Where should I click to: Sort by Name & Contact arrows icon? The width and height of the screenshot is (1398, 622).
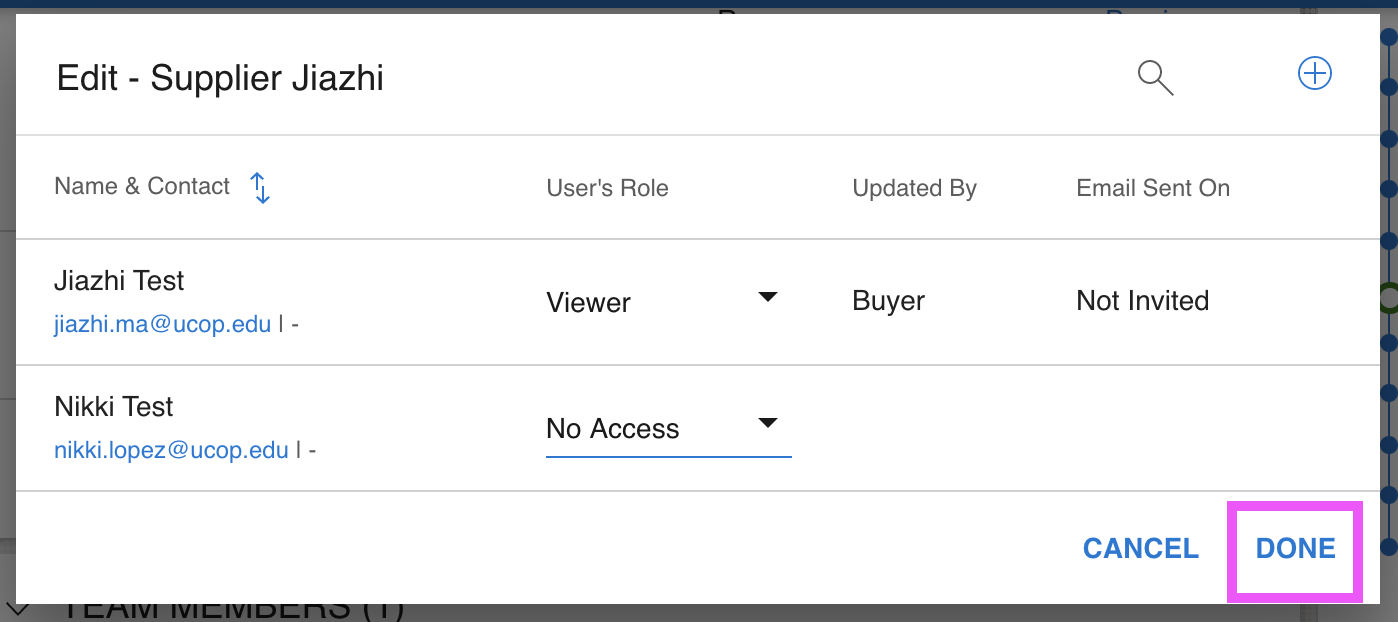point(260,187)
